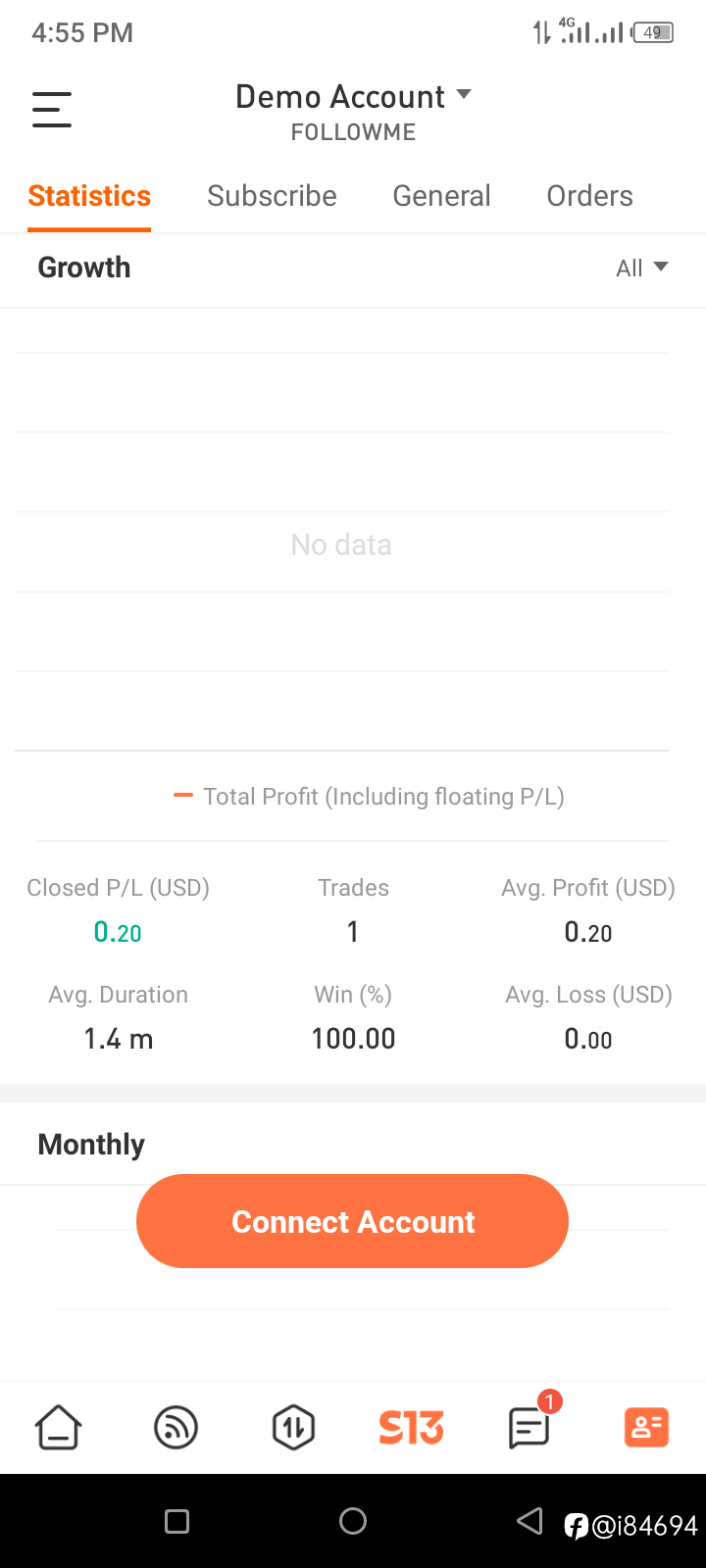Tap the Monthly section header

91,1145
